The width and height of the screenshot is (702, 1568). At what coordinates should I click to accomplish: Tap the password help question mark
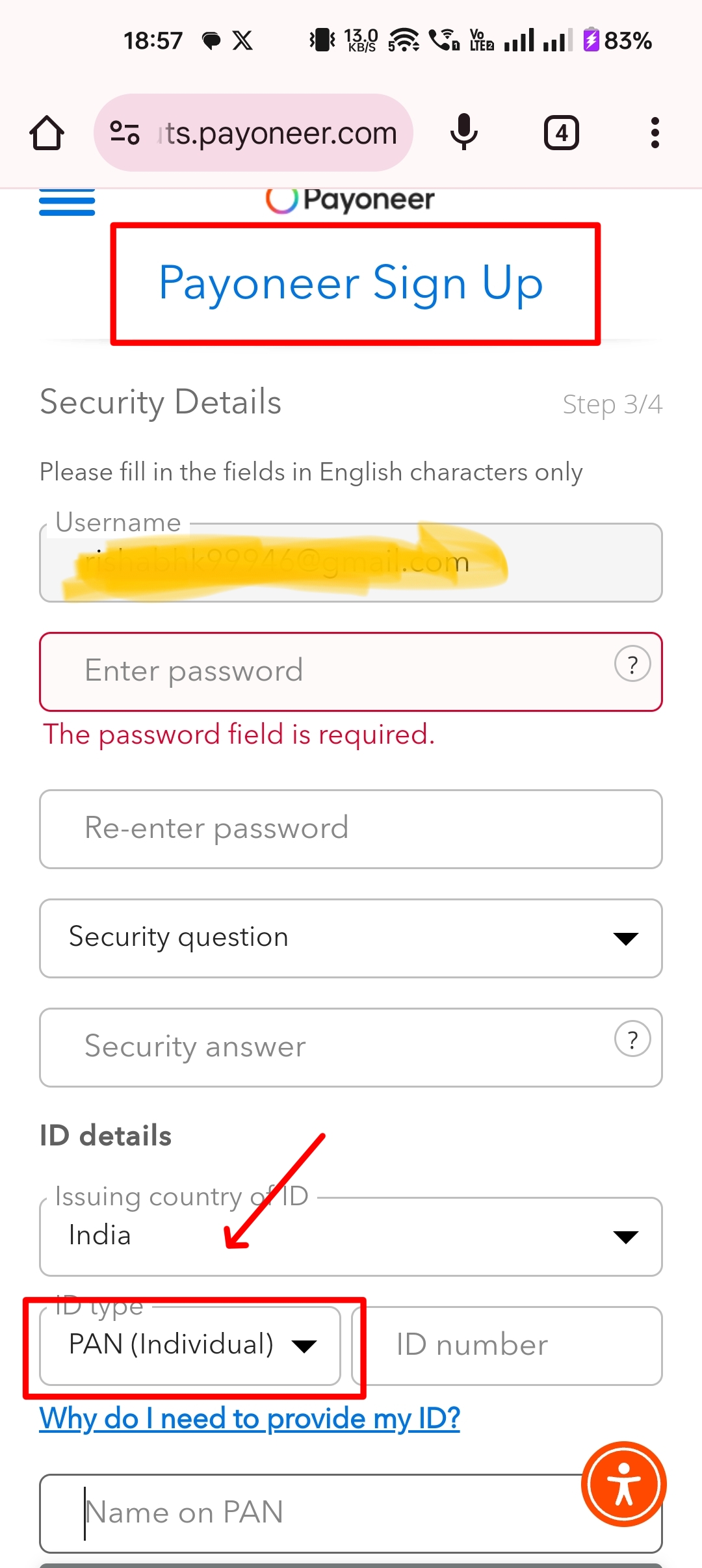click(x=632, y=664)
